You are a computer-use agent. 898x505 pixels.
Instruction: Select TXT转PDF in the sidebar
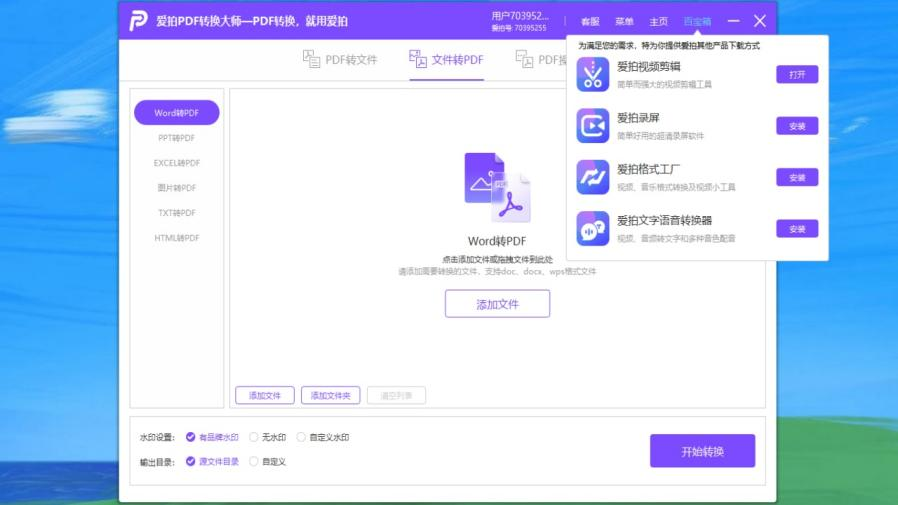coord(176,213)
